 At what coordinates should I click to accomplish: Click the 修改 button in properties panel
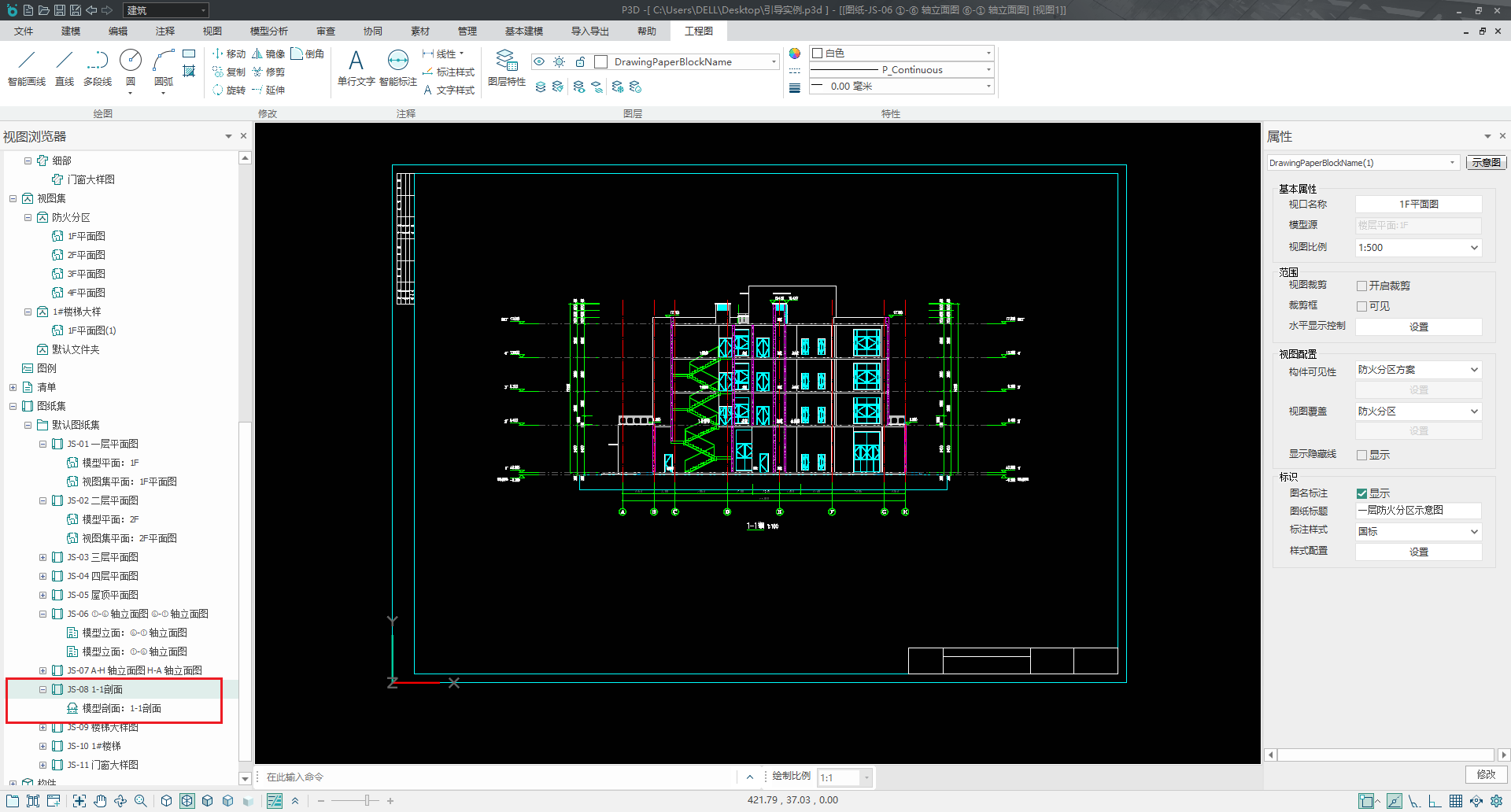click(x=1486, y=774)
